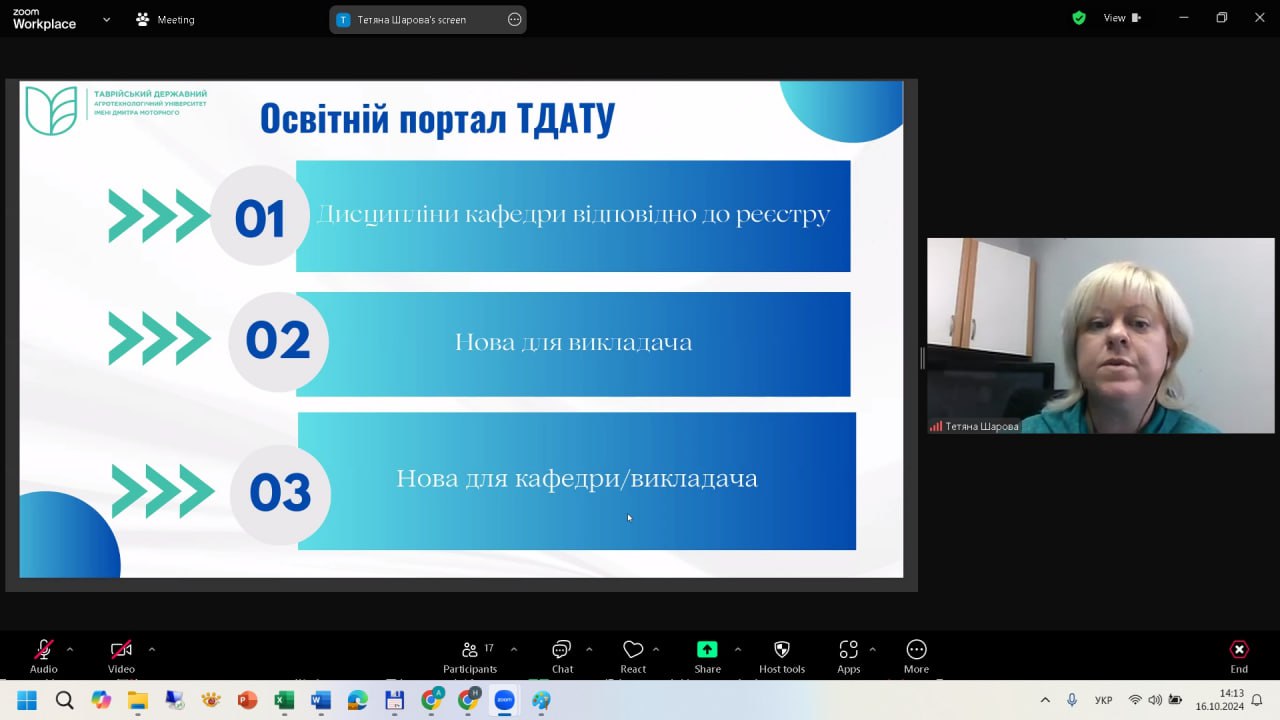Image resolution: width=1280 pixels, height=720 pixels.
Task: Open the floppy disk app on taskbar
Action: point(394,700)
